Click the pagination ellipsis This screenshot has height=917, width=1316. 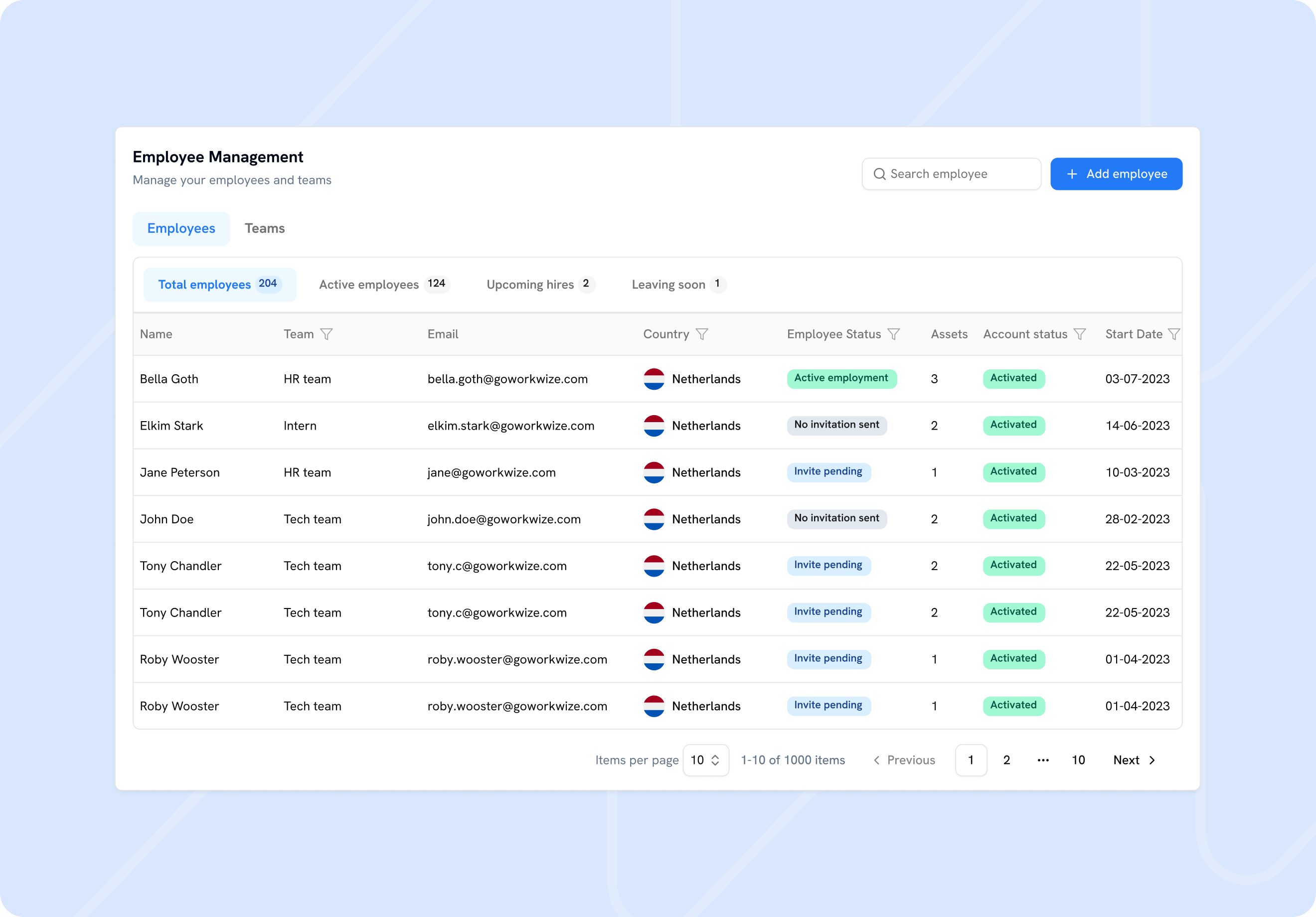pyautogui.click(x=1043, y=760)
